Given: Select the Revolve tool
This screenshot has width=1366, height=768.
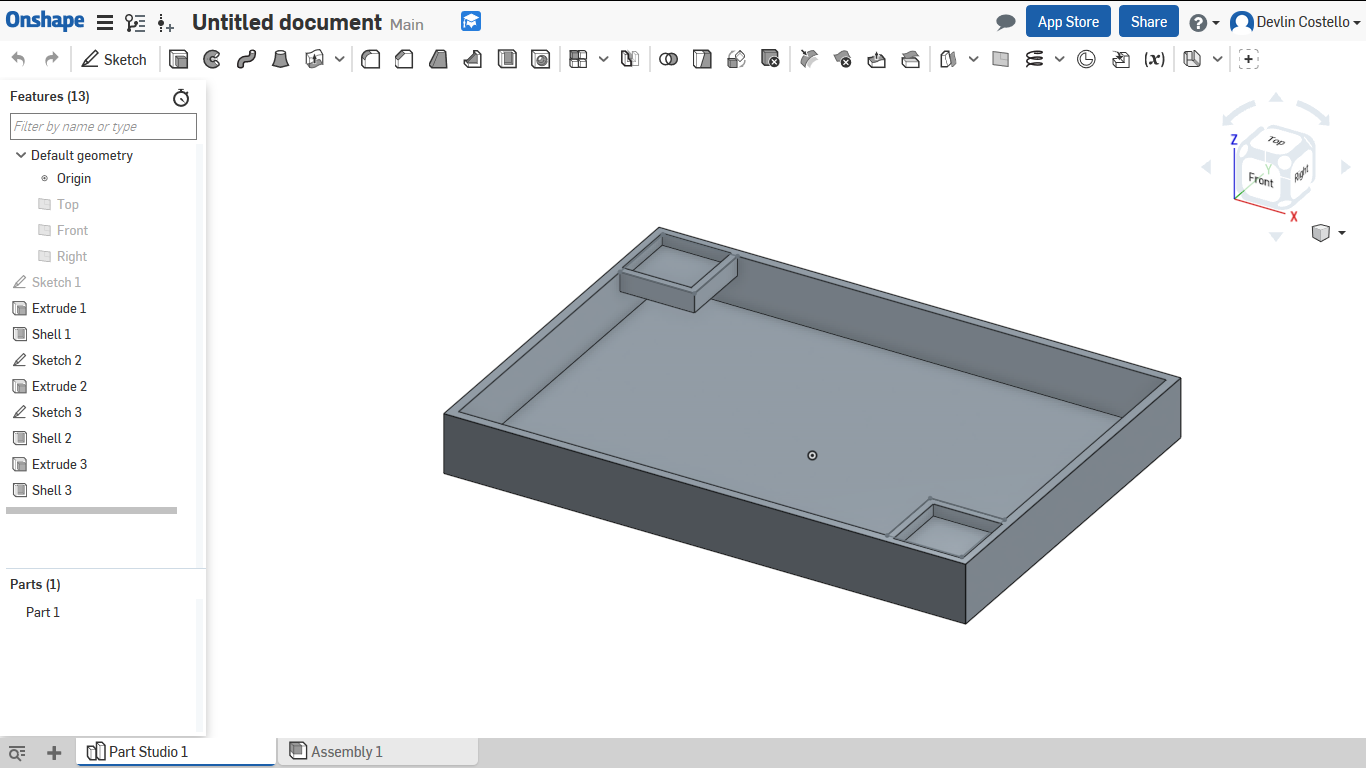Looking at the screenshot, I should 212,60.
